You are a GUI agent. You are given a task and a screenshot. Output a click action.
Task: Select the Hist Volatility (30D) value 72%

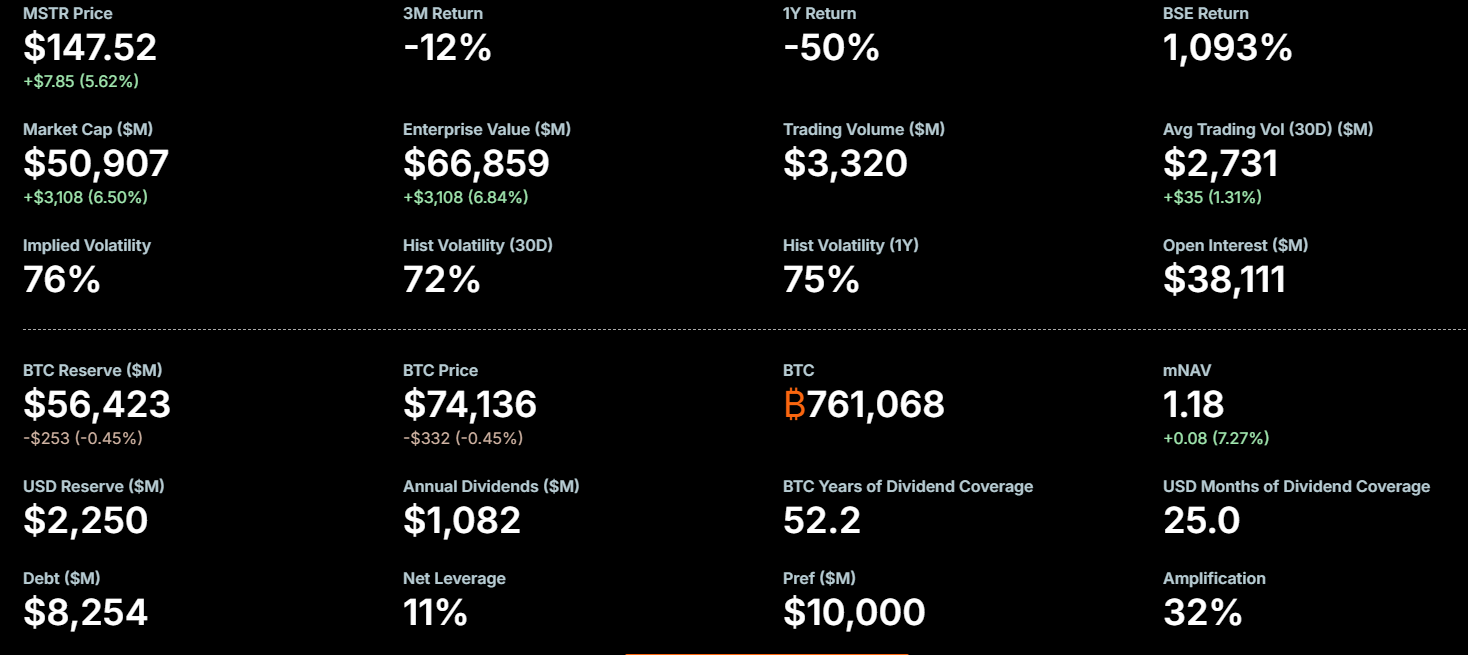(442, 280)
